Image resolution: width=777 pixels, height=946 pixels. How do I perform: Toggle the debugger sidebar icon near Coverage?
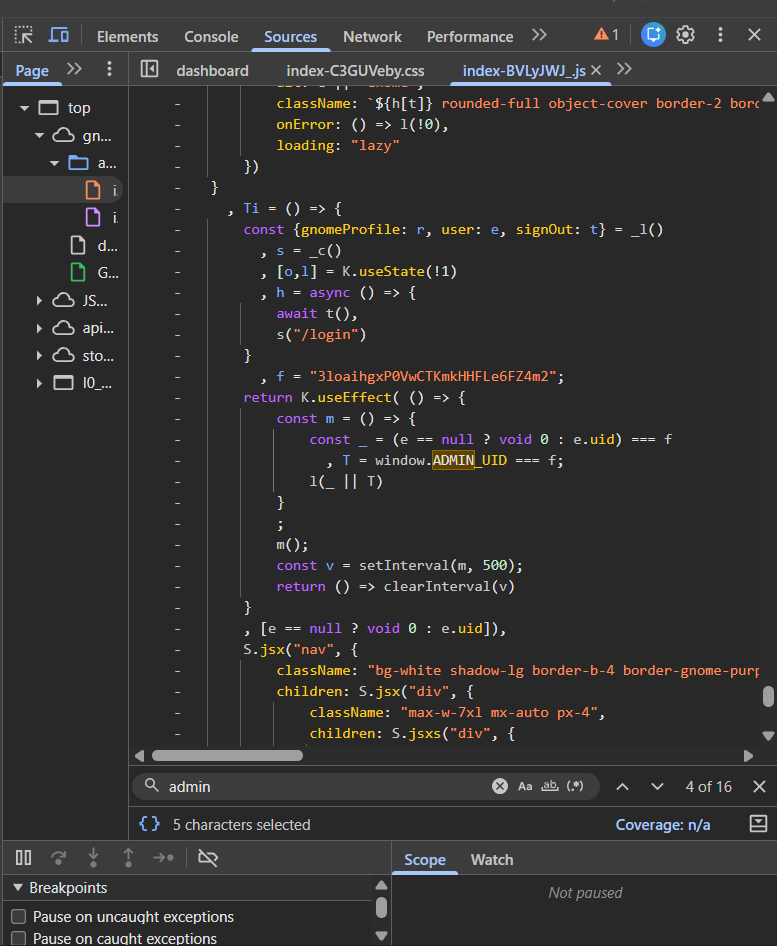pos(758,824)
